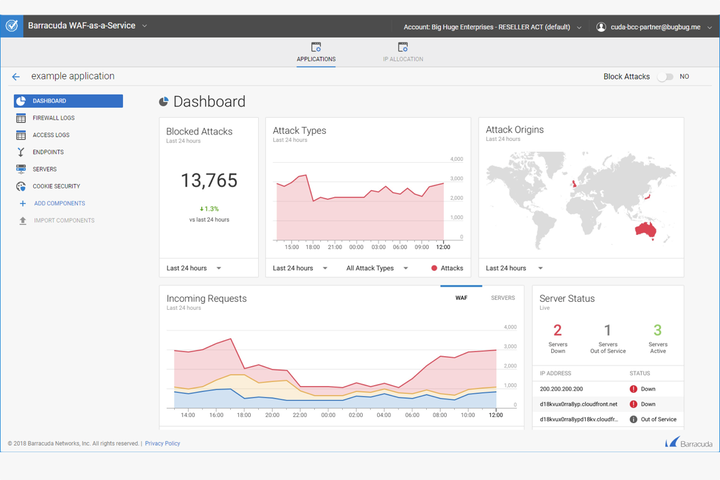Expand Attack Origins Last 24 hours dropdown
This screenshot has width=720, height=480.
click(514, 268)
